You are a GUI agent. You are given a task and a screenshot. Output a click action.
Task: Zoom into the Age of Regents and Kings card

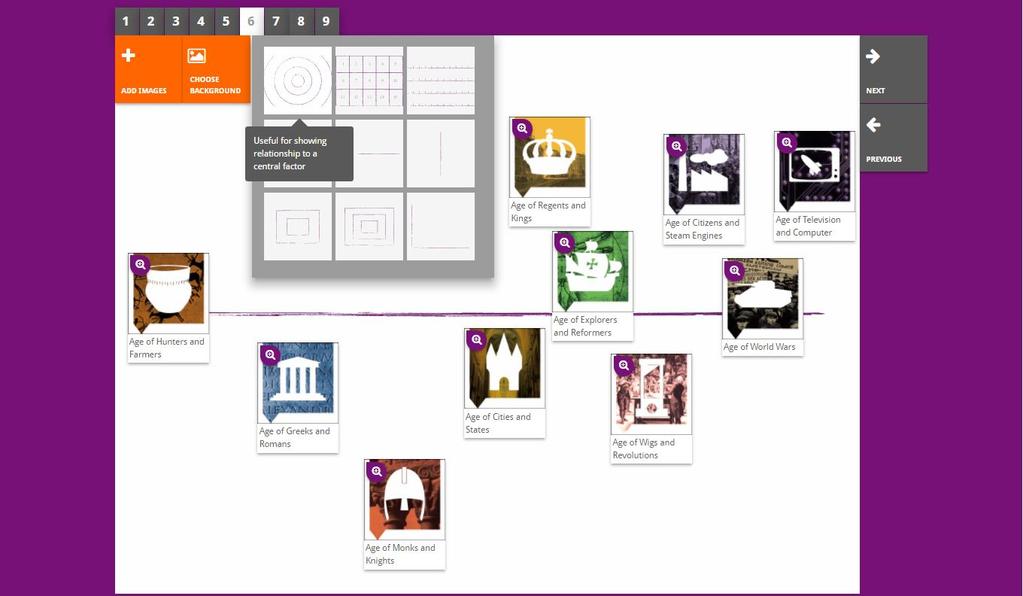[x=522, y=128]
